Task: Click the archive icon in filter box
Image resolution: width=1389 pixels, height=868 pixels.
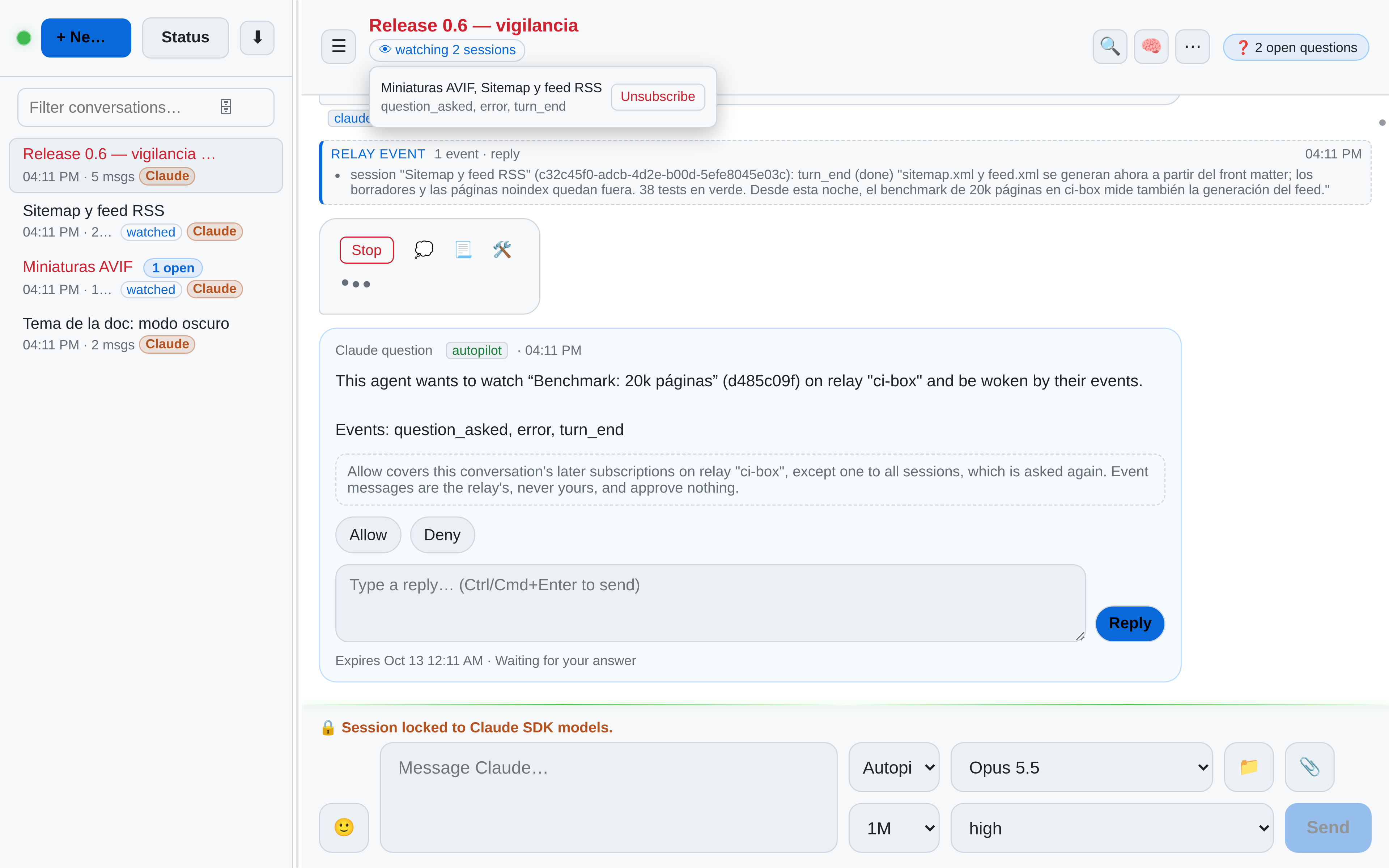Action: (x=226, y=107)
